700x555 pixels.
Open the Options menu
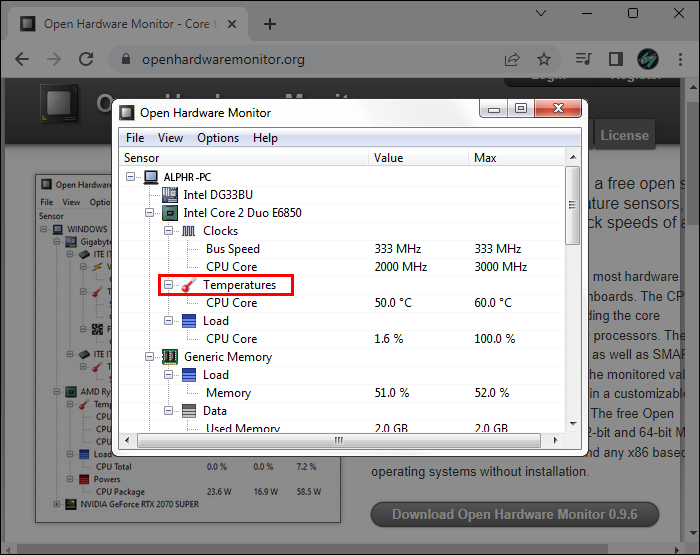pos(218,138)
